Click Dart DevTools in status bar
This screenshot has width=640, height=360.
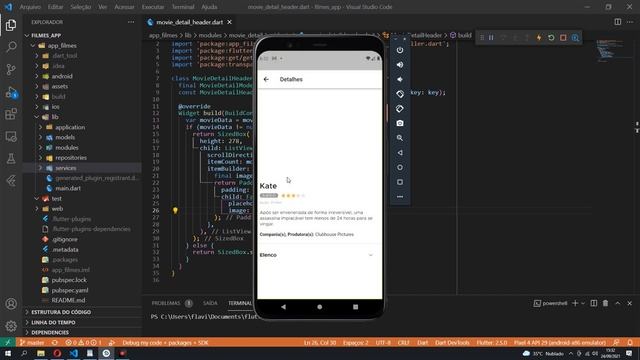point(452,343)
